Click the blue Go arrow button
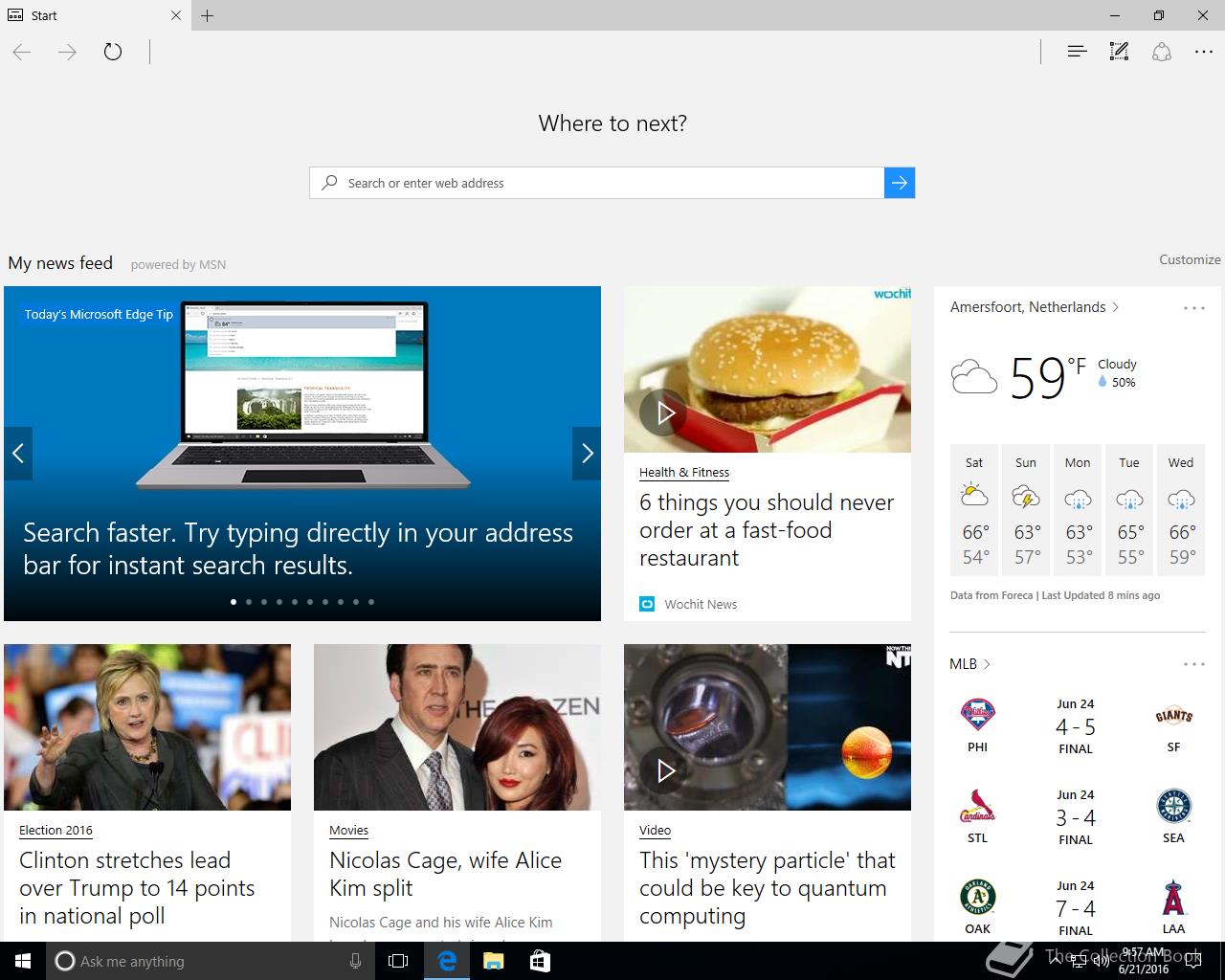The width and height of the screenshot is (1225, 980). pyautogui.click(x=900, y=183)
